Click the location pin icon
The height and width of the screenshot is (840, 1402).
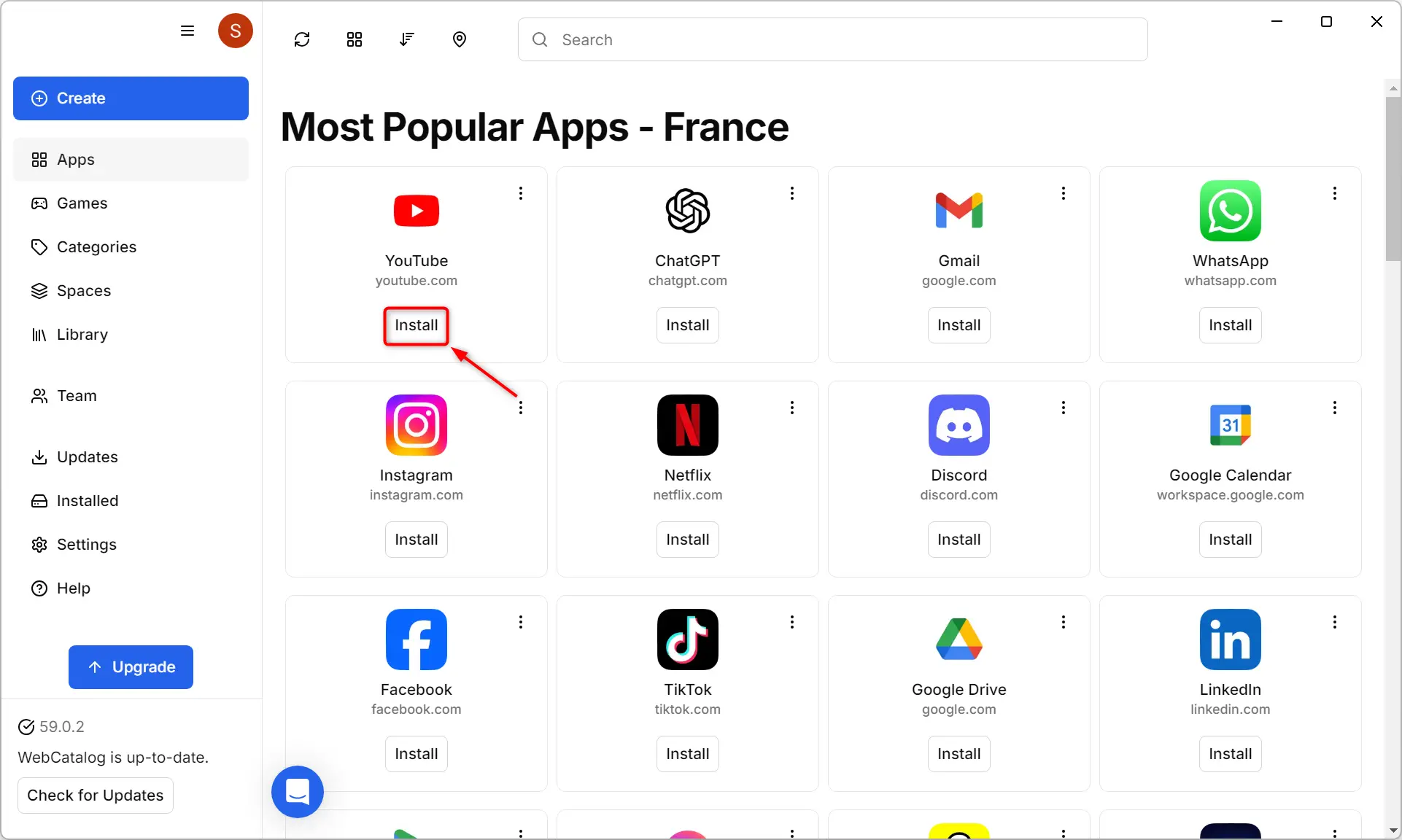pyautogui.click(x=460, y=38)
